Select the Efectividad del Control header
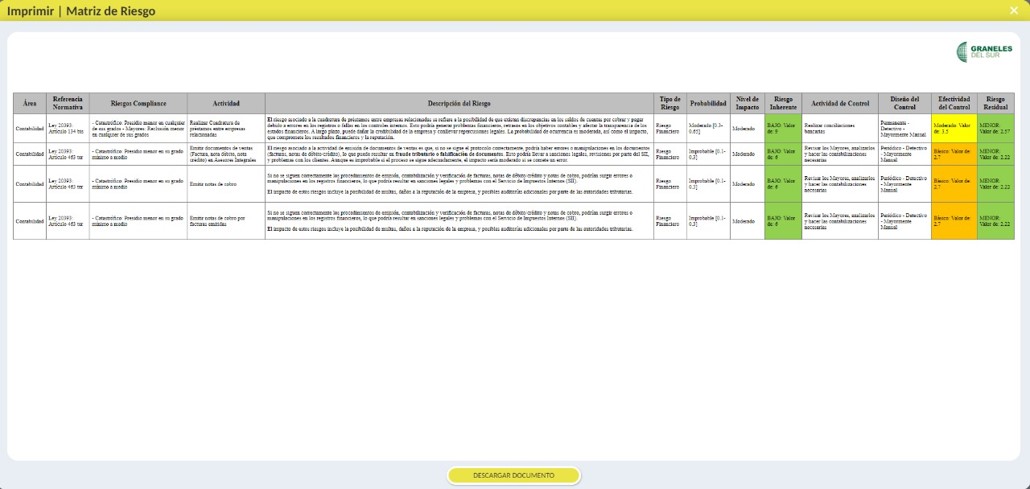Screen dimensions: 1030x489 pos(954,104)
